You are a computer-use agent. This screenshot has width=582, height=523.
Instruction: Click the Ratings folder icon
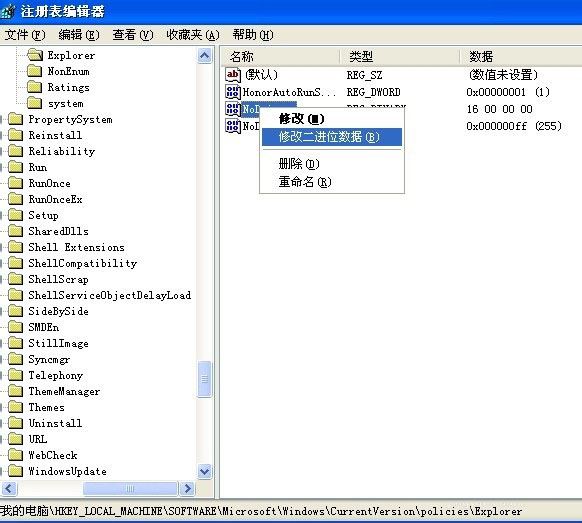[35, 87]
